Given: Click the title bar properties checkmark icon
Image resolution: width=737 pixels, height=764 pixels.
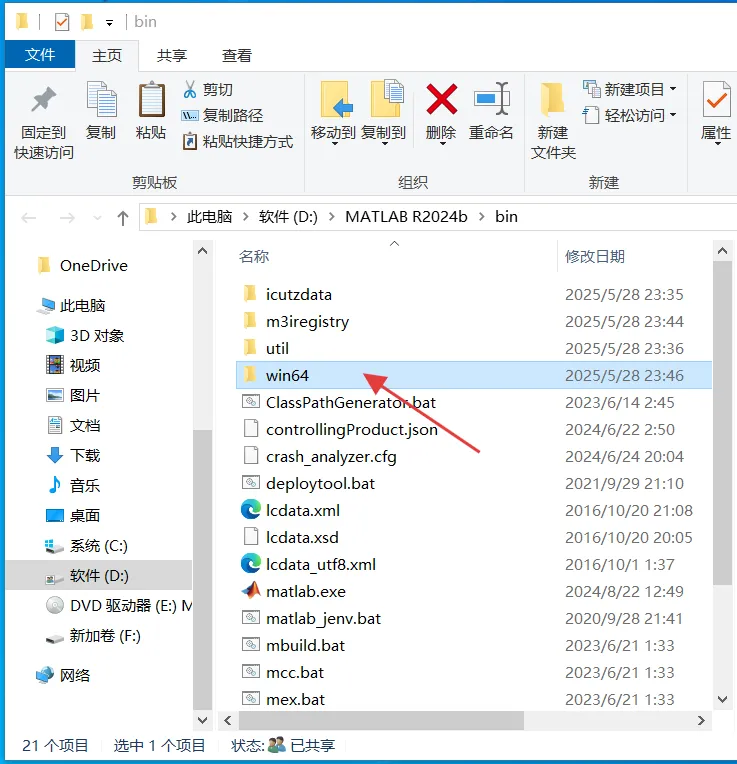Looking at the screenshot, I should point(62,22).
